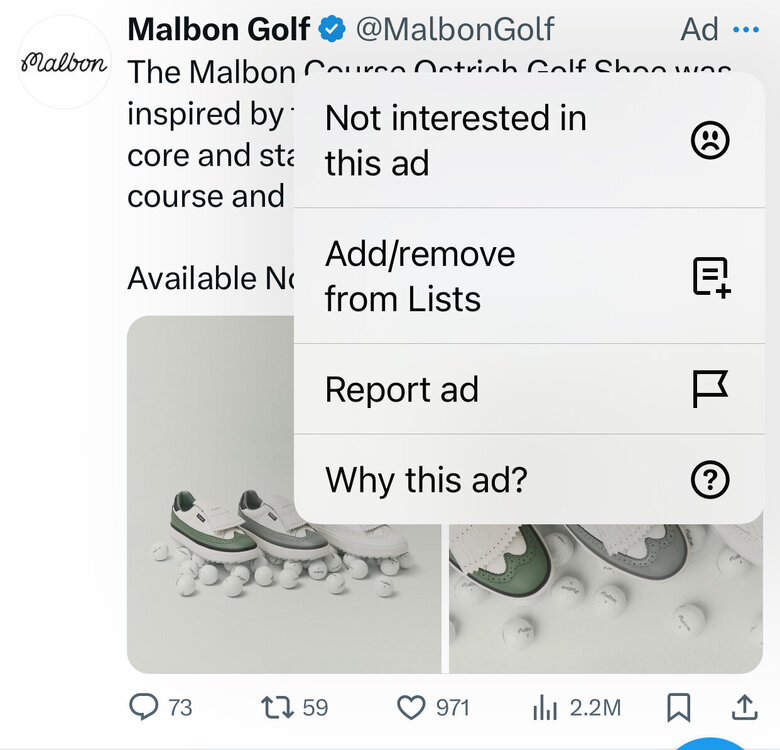Select 'Not interested in this ad'

coord(456,140)
